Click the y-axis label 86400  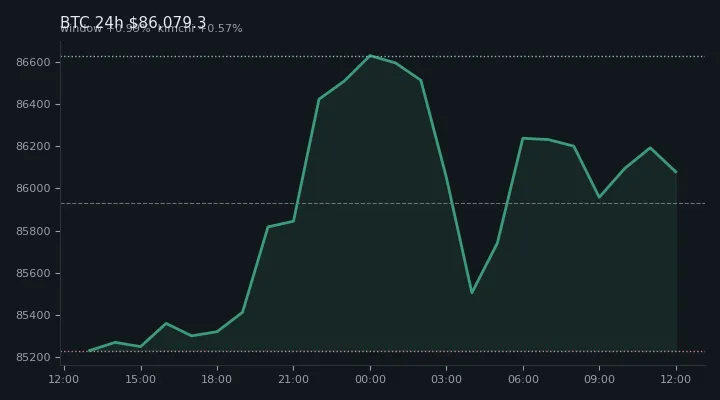33,105
